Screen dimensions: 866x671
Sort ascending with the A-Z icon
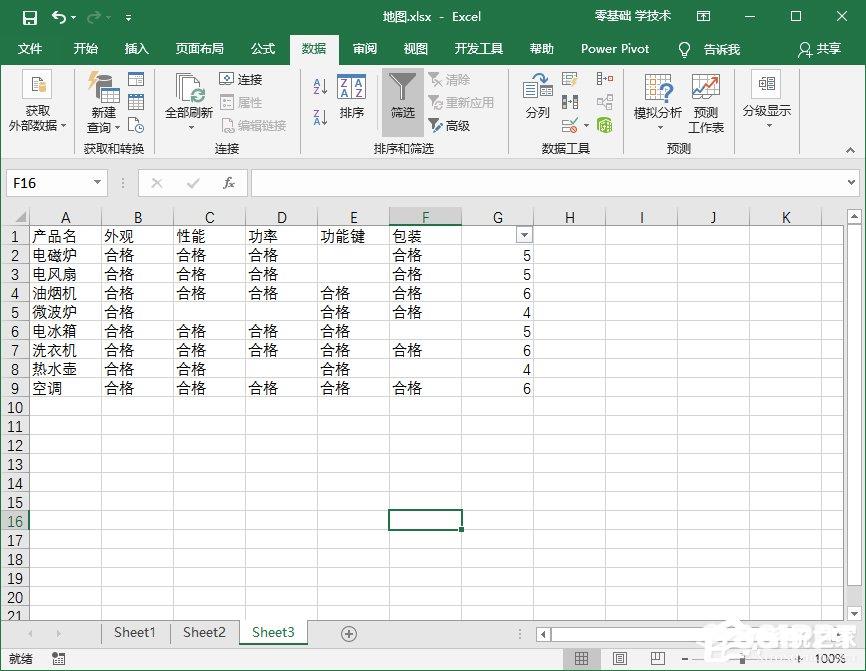pos(320,86)
